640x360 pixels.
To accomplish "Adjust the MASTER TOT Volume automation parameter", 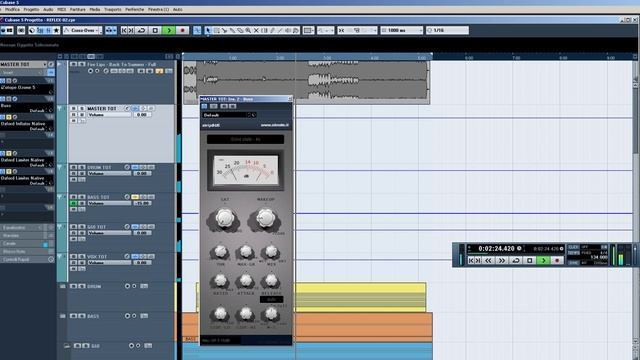I will point(109,115).
